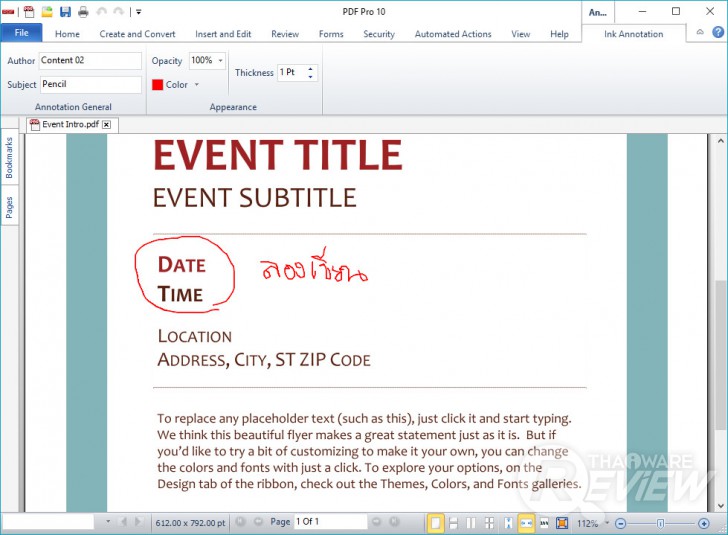This screenshot has height=535, width=728.
Task: Open a file with the folder icon
Action: (x=47, y=12)
